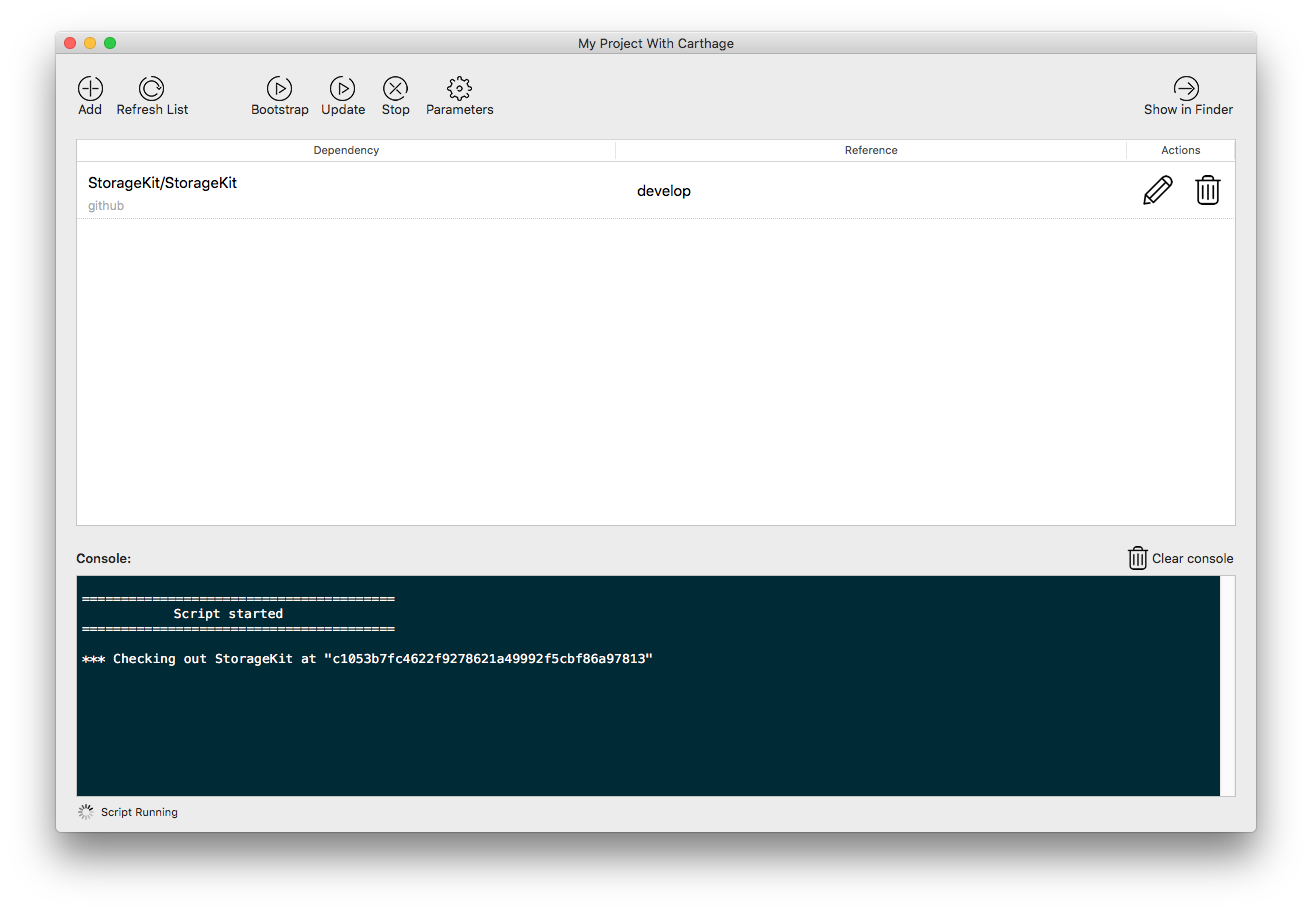Click the develop reference cell

(x=664, y=191)
